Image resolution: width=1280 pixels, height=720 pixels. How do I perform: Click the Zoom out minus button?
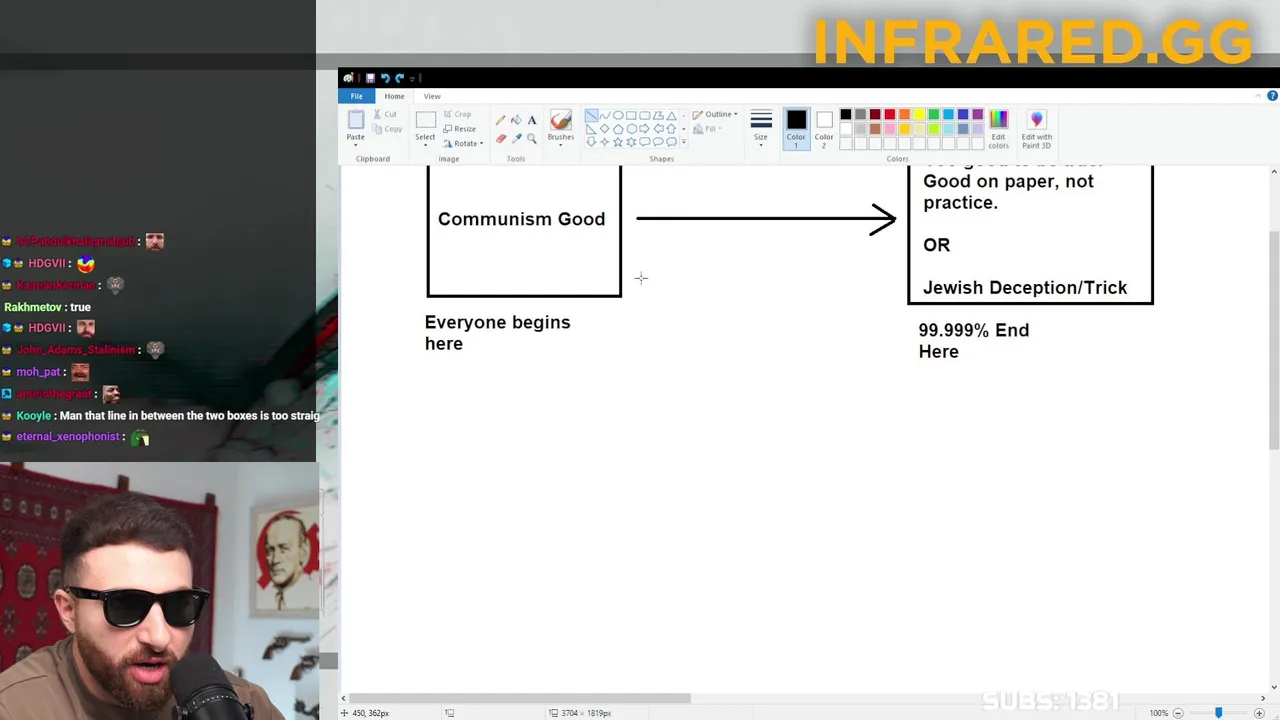click(x=1178, y=713)
